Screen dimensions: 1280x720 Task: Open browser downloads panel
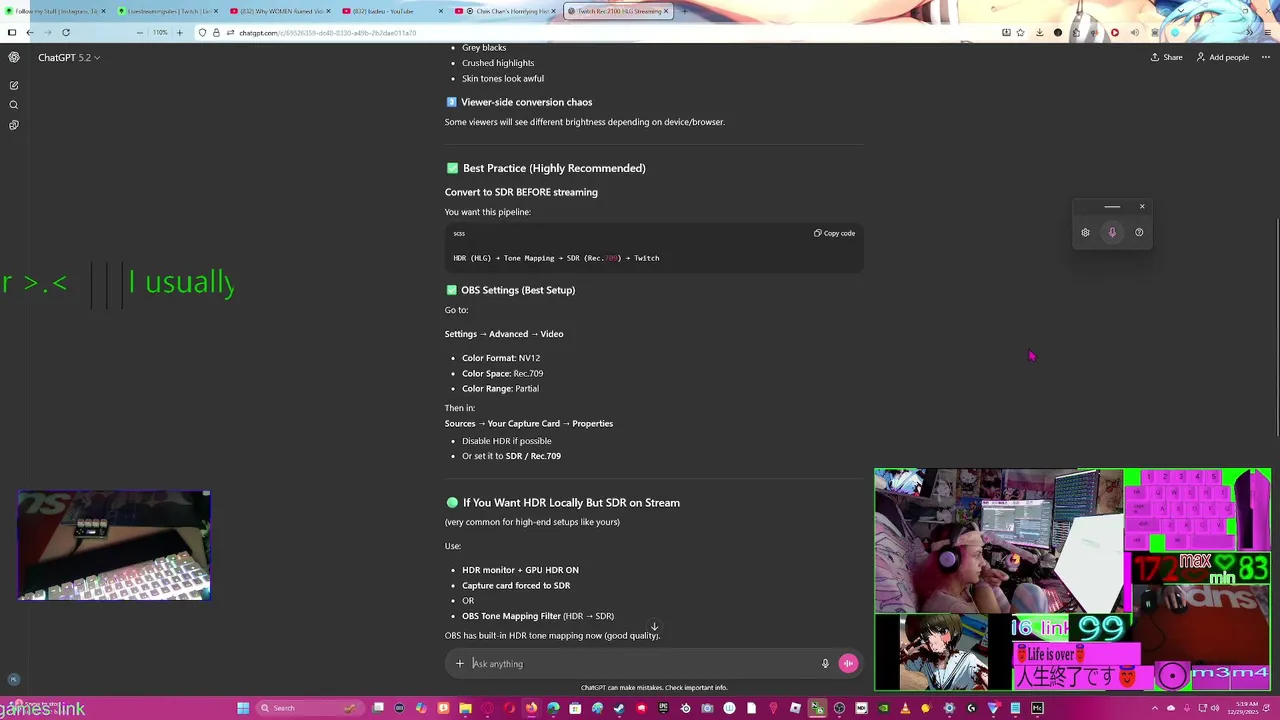tap(1040, 32)
